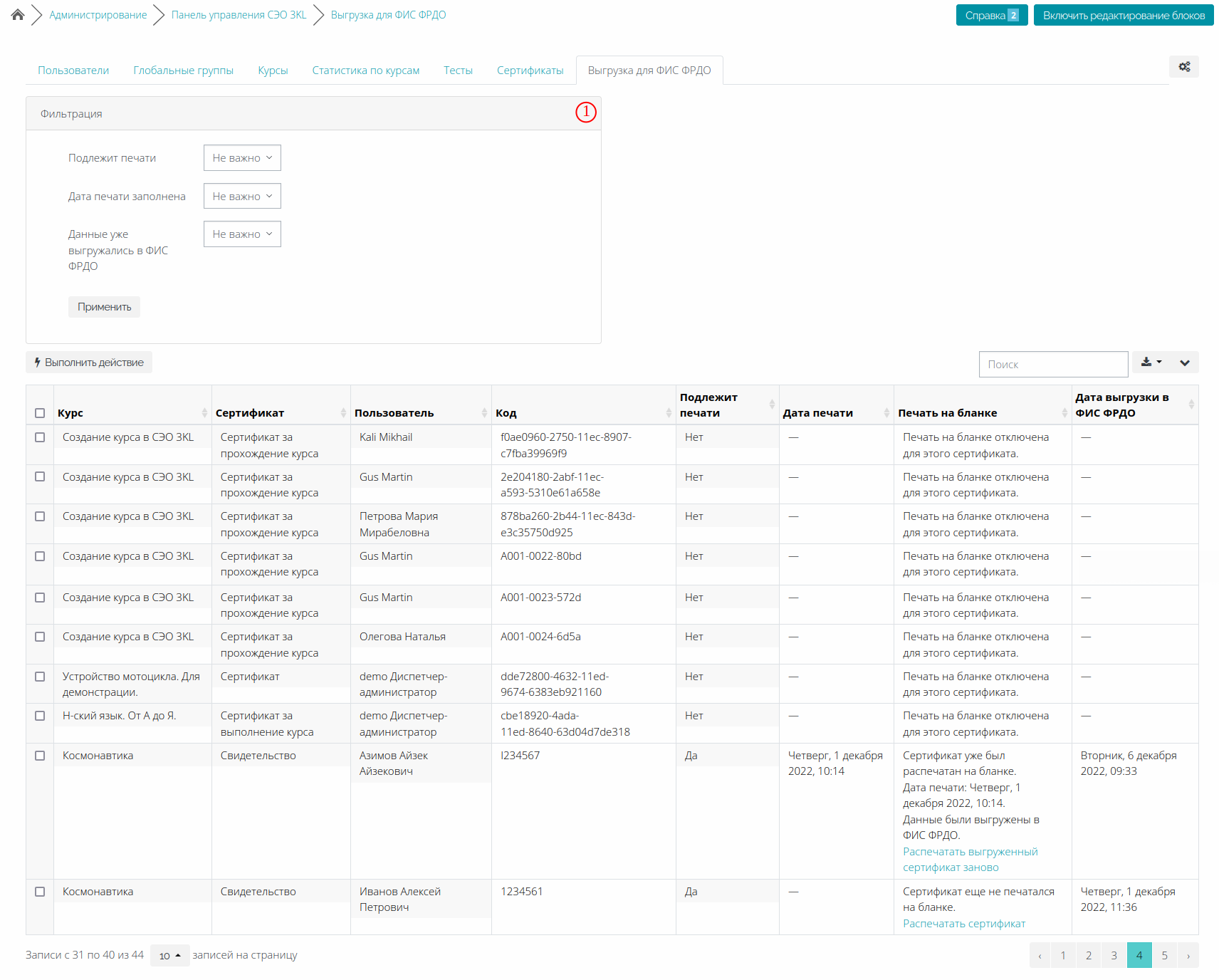The height and width of the screenshot is (980, 1219).
Task: Open the block settings gears icon
Action: click(1184, 67)
